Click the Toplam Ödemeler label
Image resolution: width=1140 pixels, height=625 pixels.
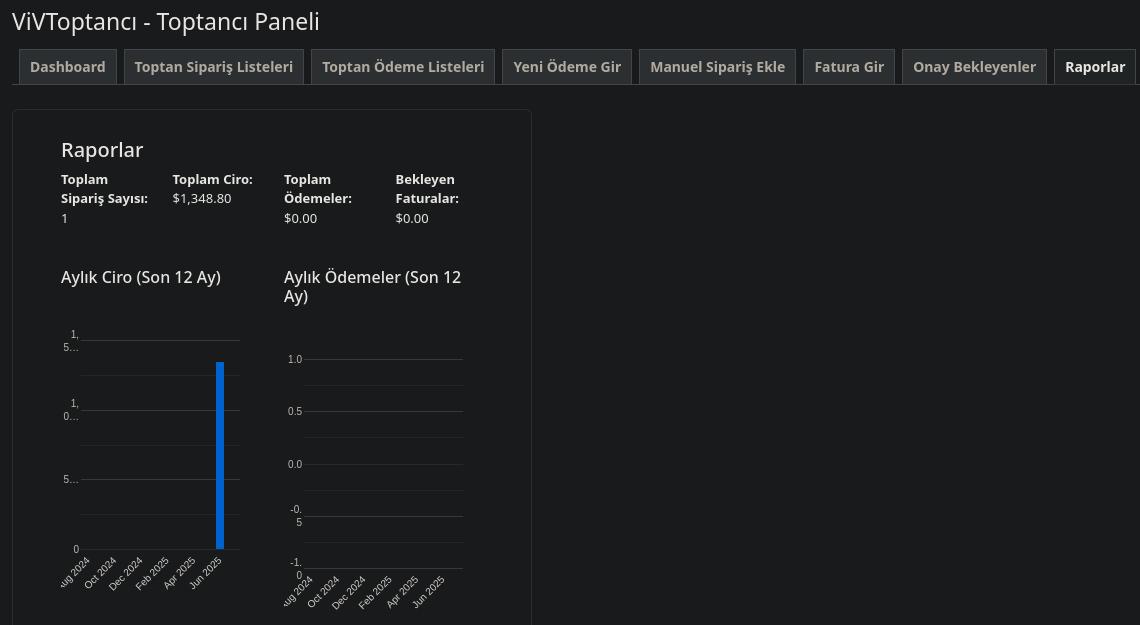coord(318,189)
